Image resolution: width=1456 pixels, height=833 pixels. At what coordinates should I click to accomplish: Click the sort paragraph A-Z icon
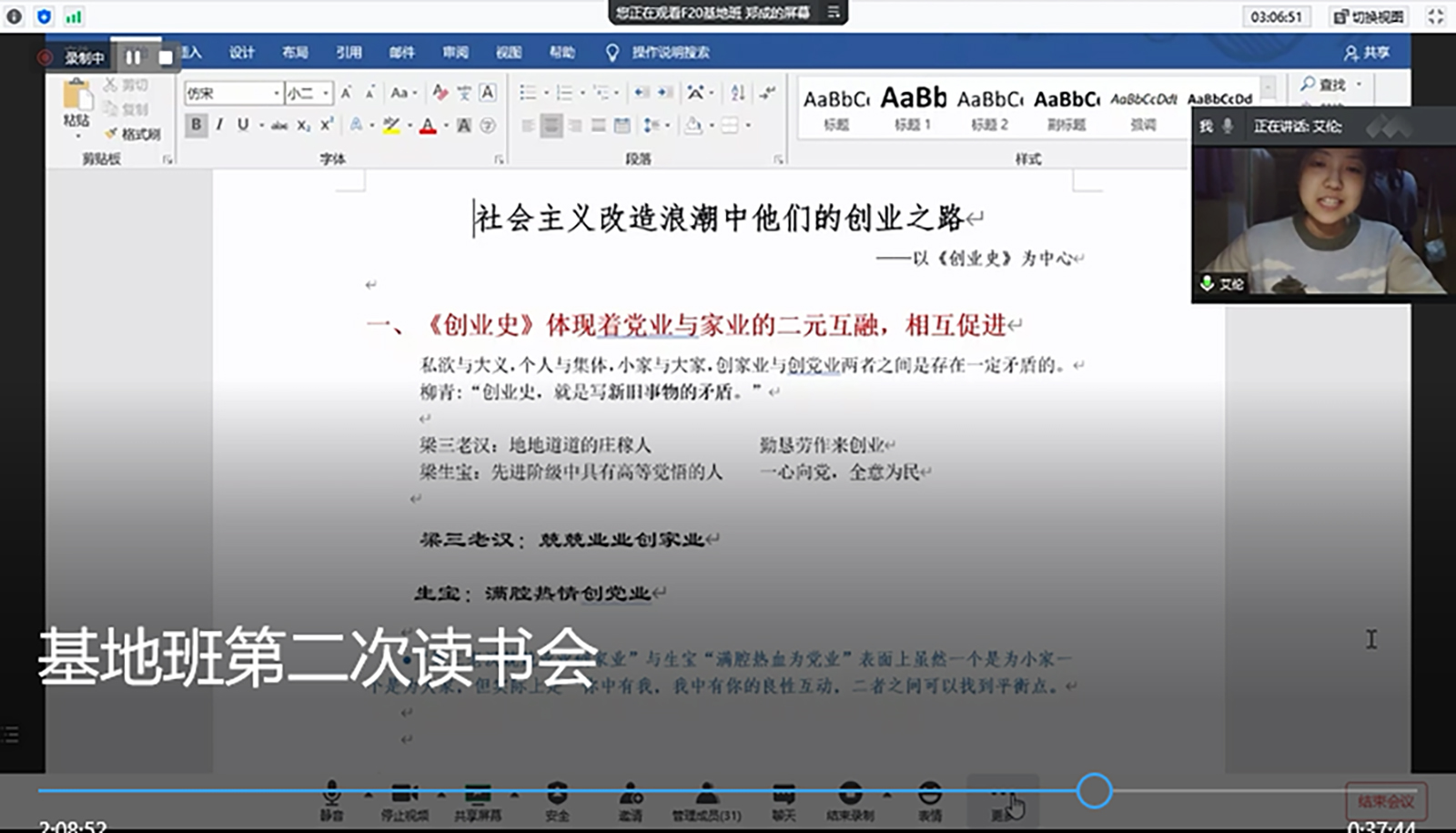(x=738, y=92)
